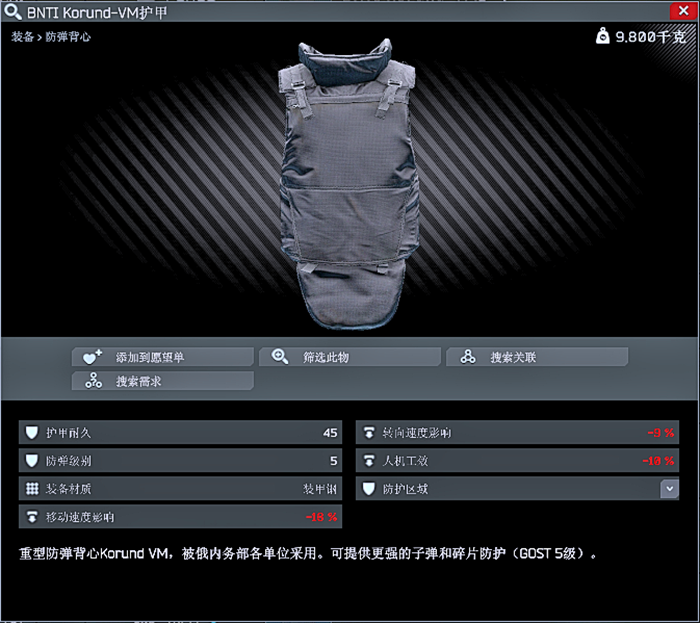Image resolution: width=700 pixels, height=623 pixels.
Task: Click the 添加到愿望单 button
Action: coord(162,357)
